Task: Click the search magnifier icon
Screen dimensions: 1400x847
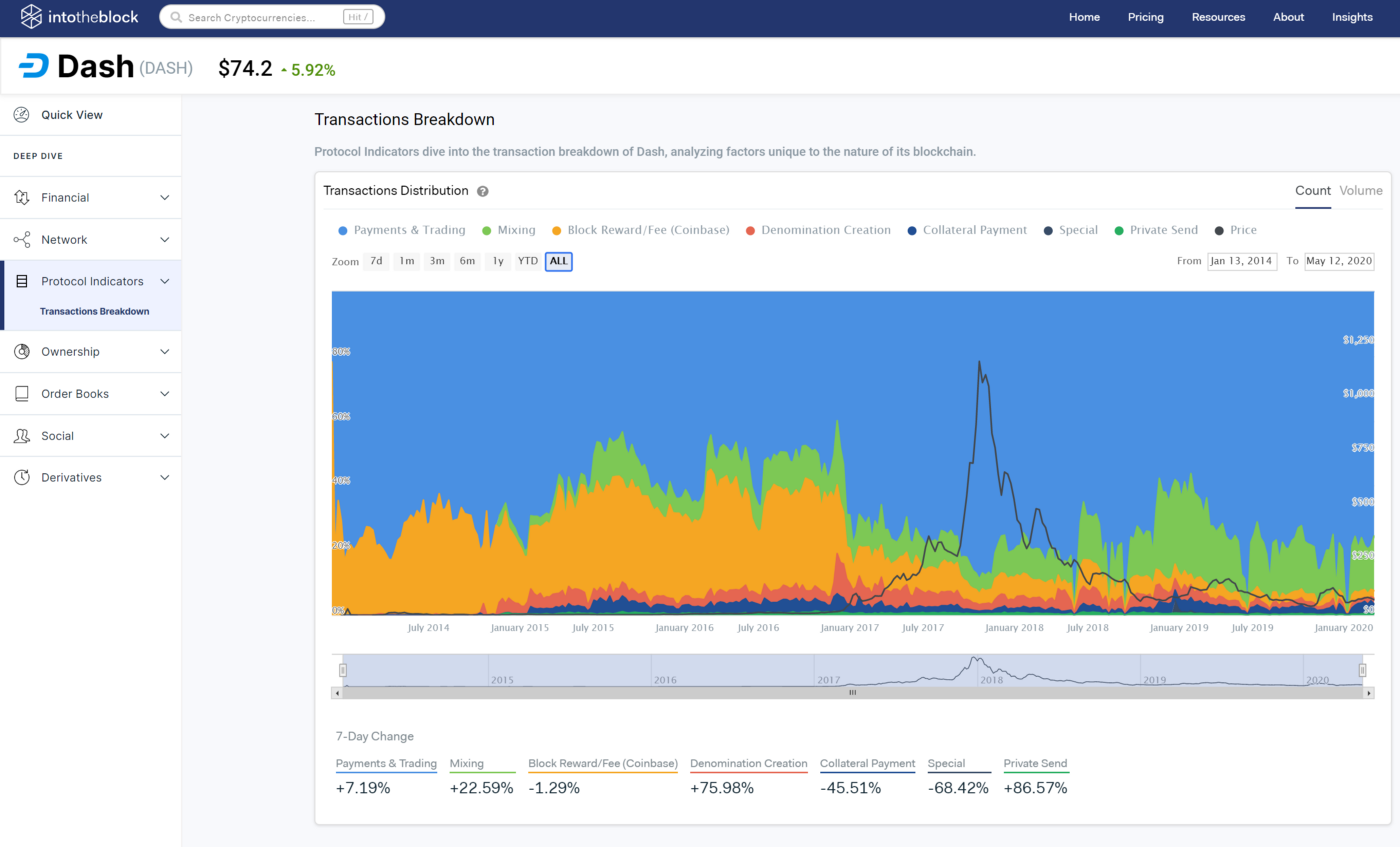Action: [176, 18]
